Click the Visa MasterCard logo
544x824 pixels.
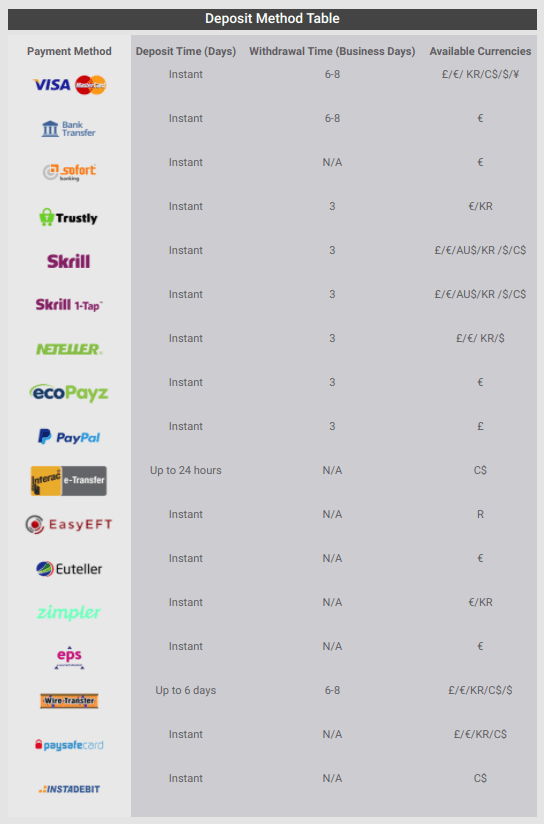(x=69, y=85)
